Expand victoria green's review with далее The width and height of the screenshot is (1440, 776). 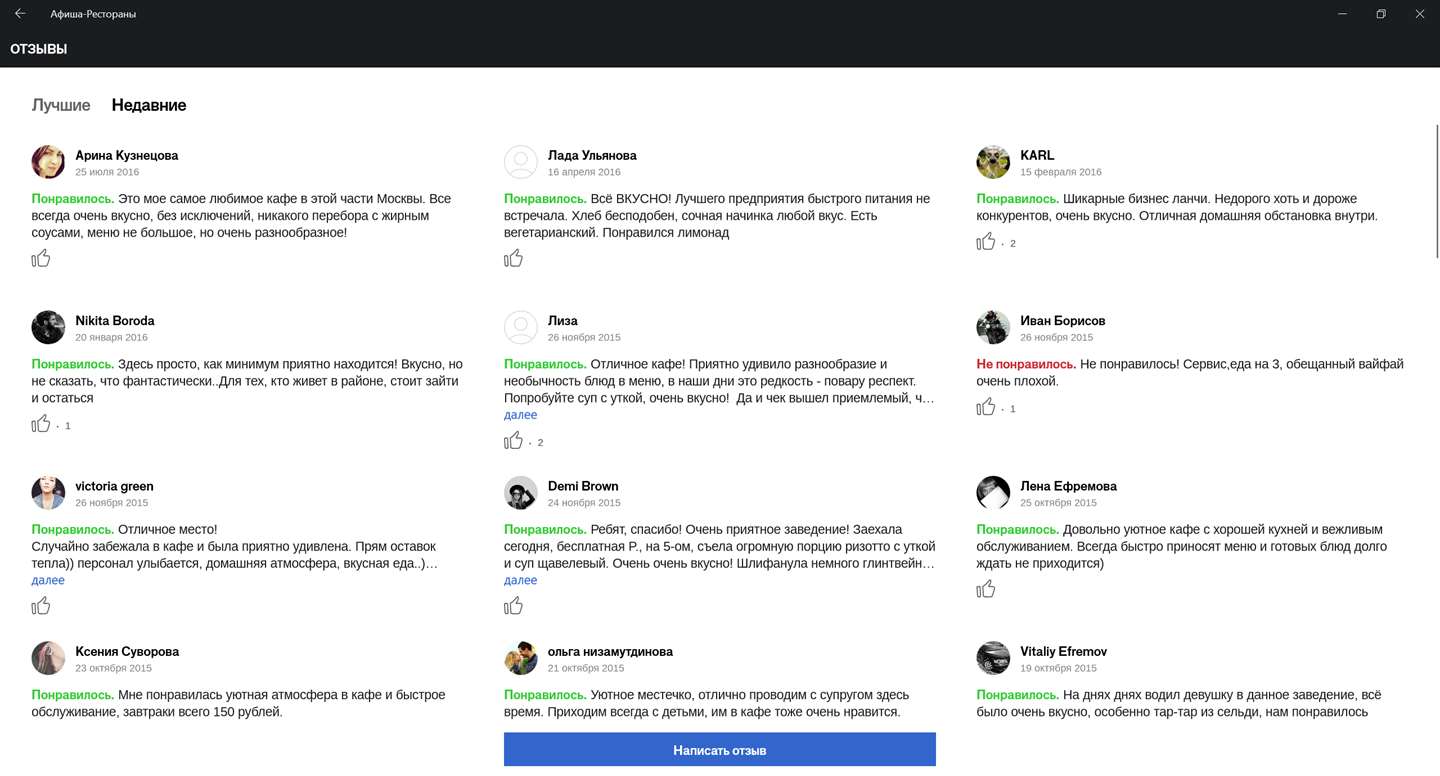48,580
